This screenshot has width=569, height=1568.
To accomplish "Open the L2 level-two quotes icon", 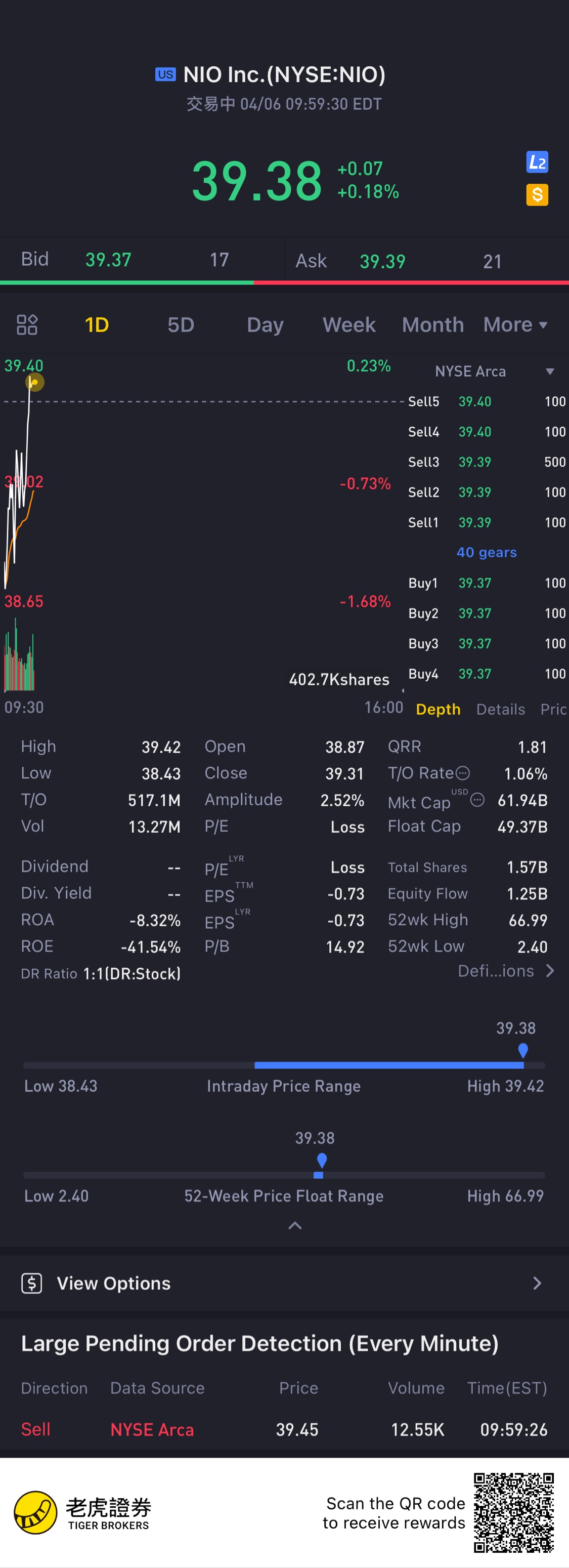I will [x=537, y=162].
